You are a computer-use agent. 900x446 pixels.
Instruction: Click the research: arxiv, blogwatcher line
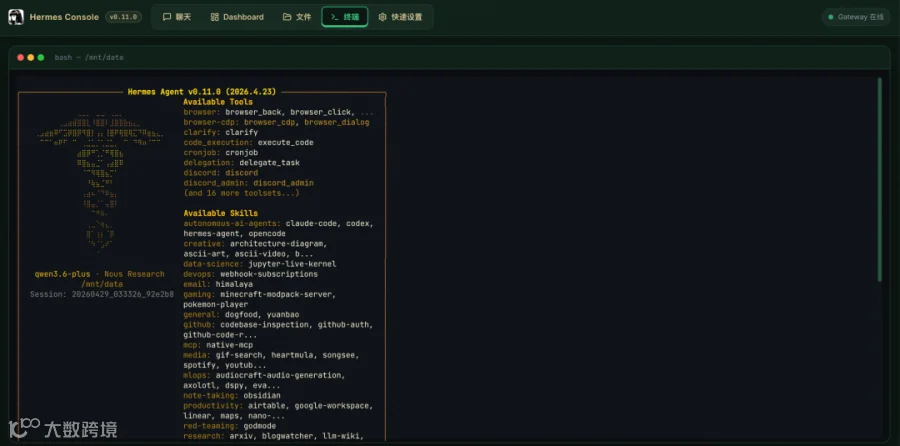click(274, 436)
